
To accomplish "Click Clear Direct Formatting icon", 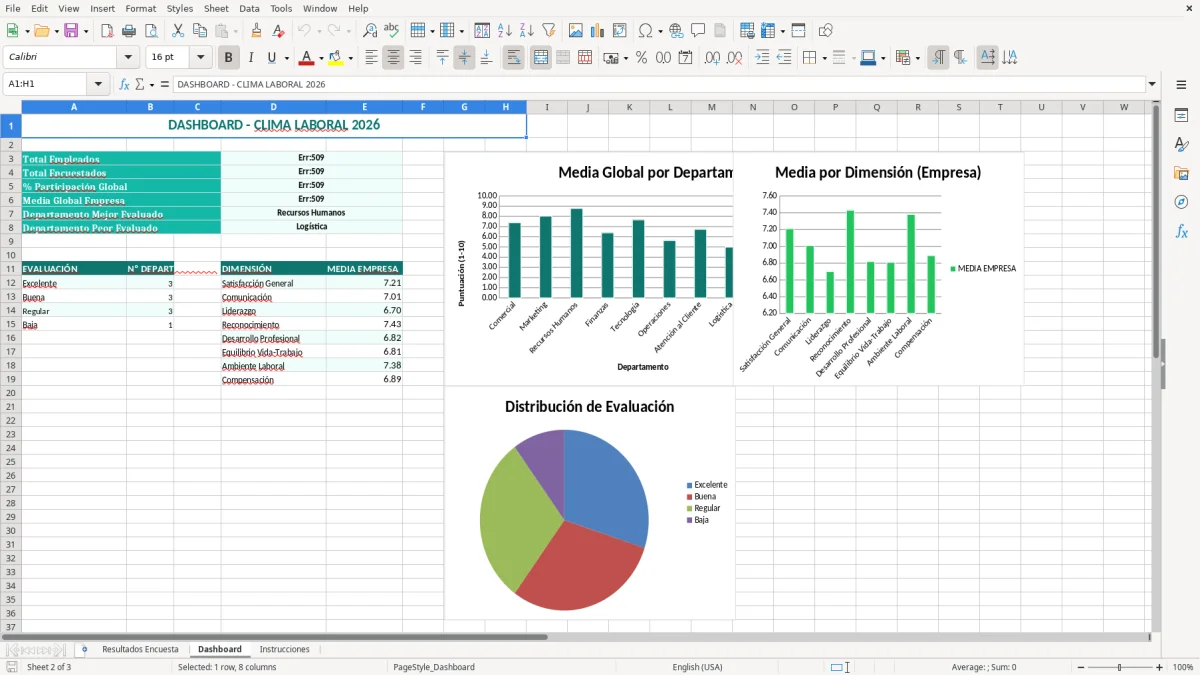I will click(278, 31).
